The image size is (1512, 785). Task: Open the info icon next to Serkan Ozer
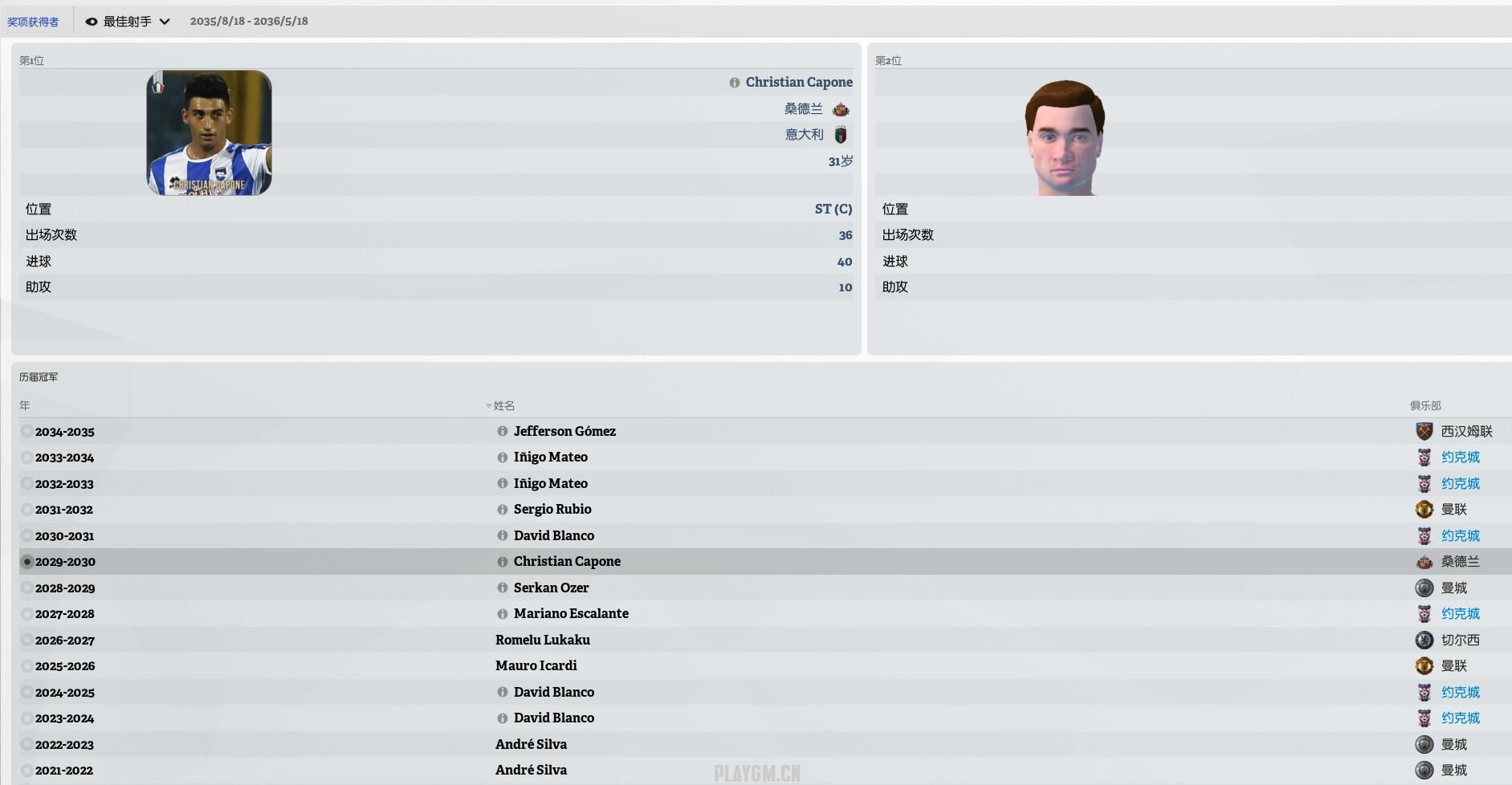[503, 588]
